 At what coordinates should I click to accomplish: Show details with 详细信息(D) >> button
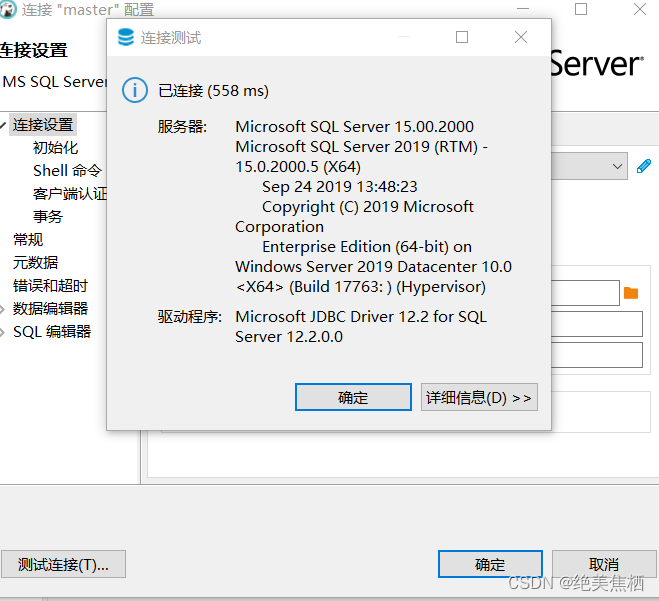479,397
